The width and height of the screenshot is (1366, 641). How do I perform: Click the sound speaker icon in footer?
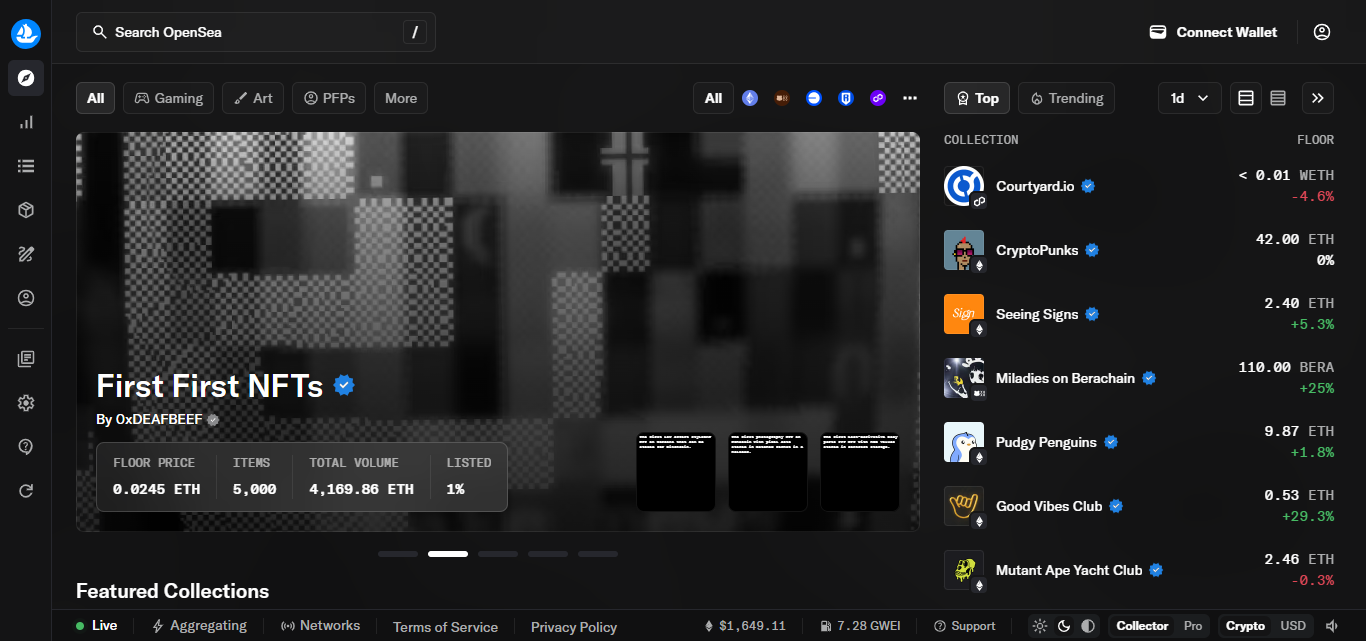point(1331,626)
